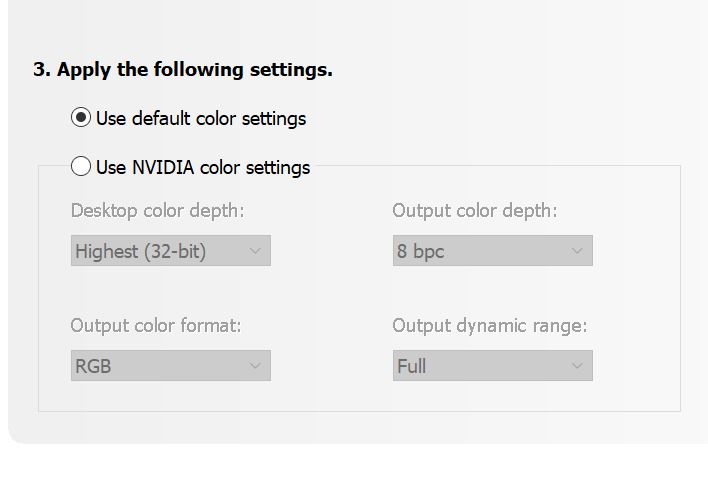
Task: Click the 'Output color depth:' label
Action: [475, 211]
